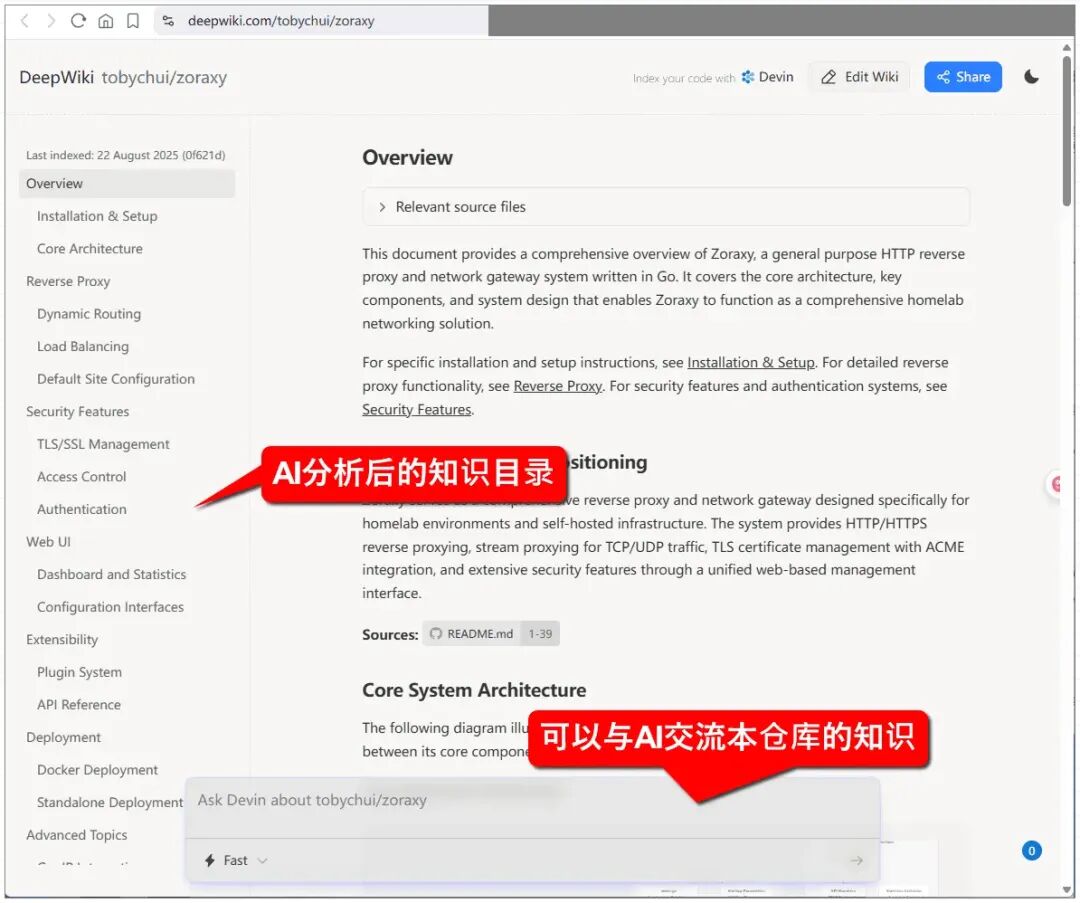Open Dashboard and Statistics in sidebar
Viewport: 1080px width, 903px height.
[112, 574]
